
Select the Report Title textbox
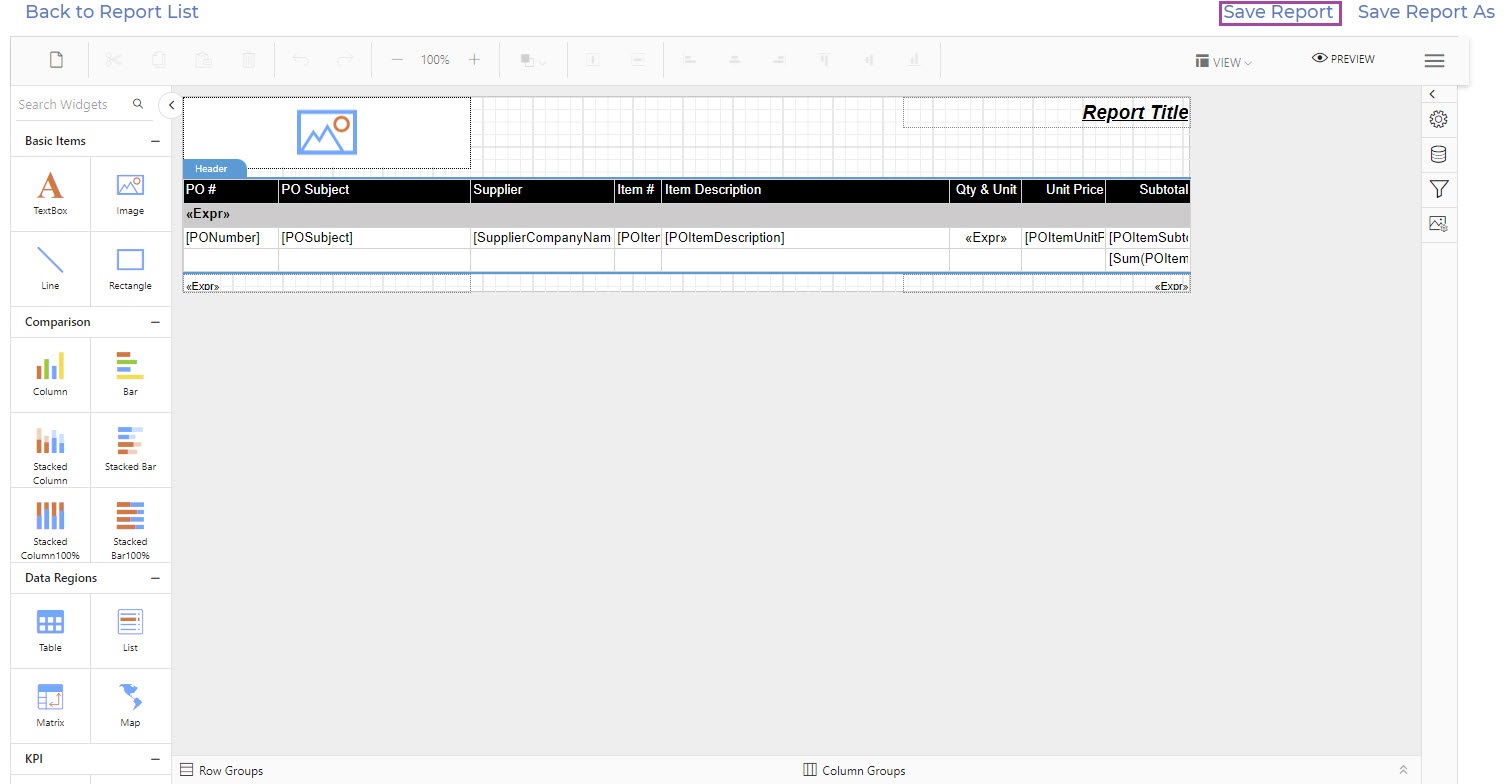click(1046, 112)
